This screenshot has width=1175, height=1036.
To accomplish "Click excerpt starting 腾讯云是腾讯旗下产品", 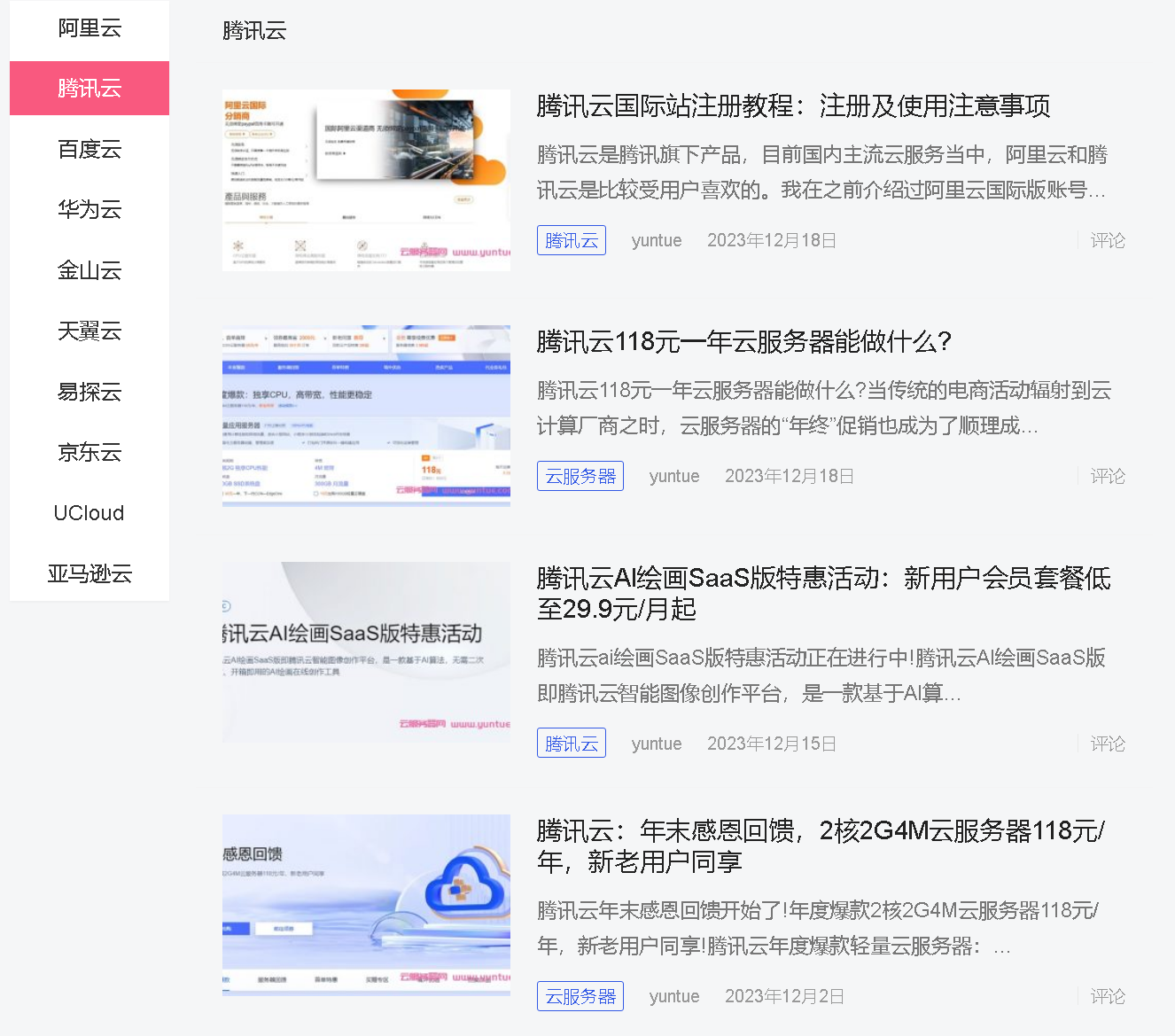I will 822,173.
